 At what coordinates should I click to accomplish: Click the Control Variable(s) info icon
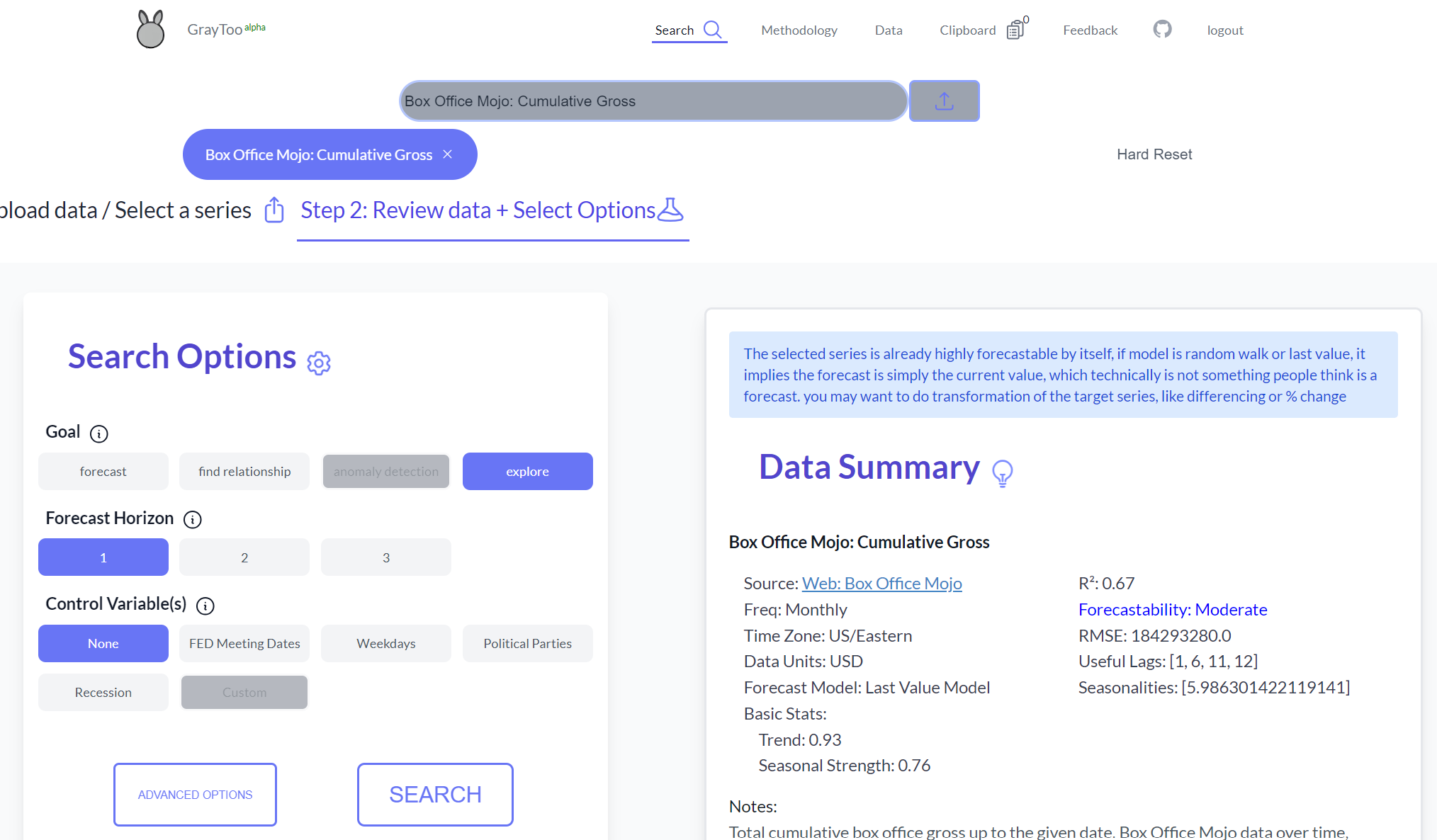tap(205, 606)
